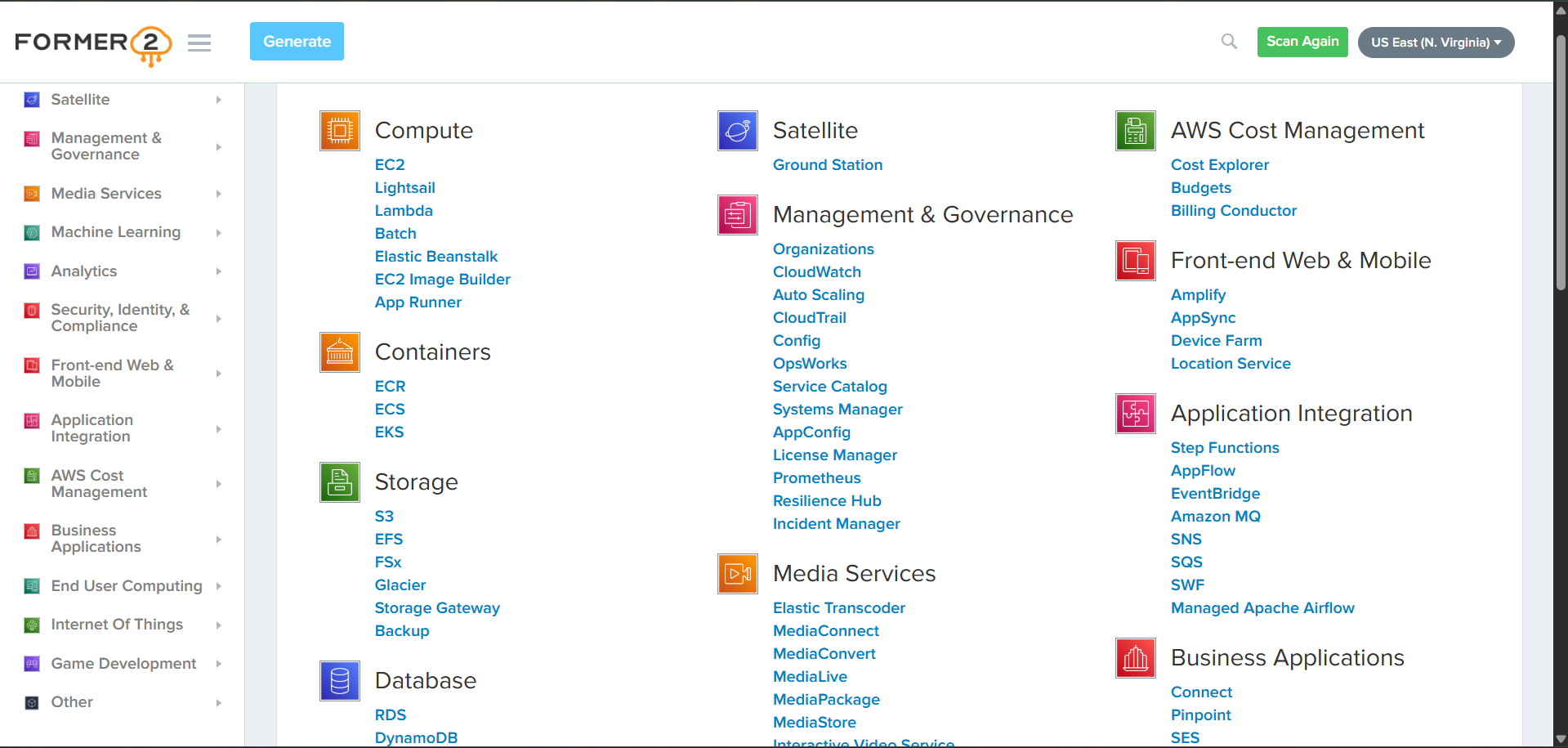Viewport: 1568px width, 748px height.
Task: Click the Database category icon
Action: [339, 680]
